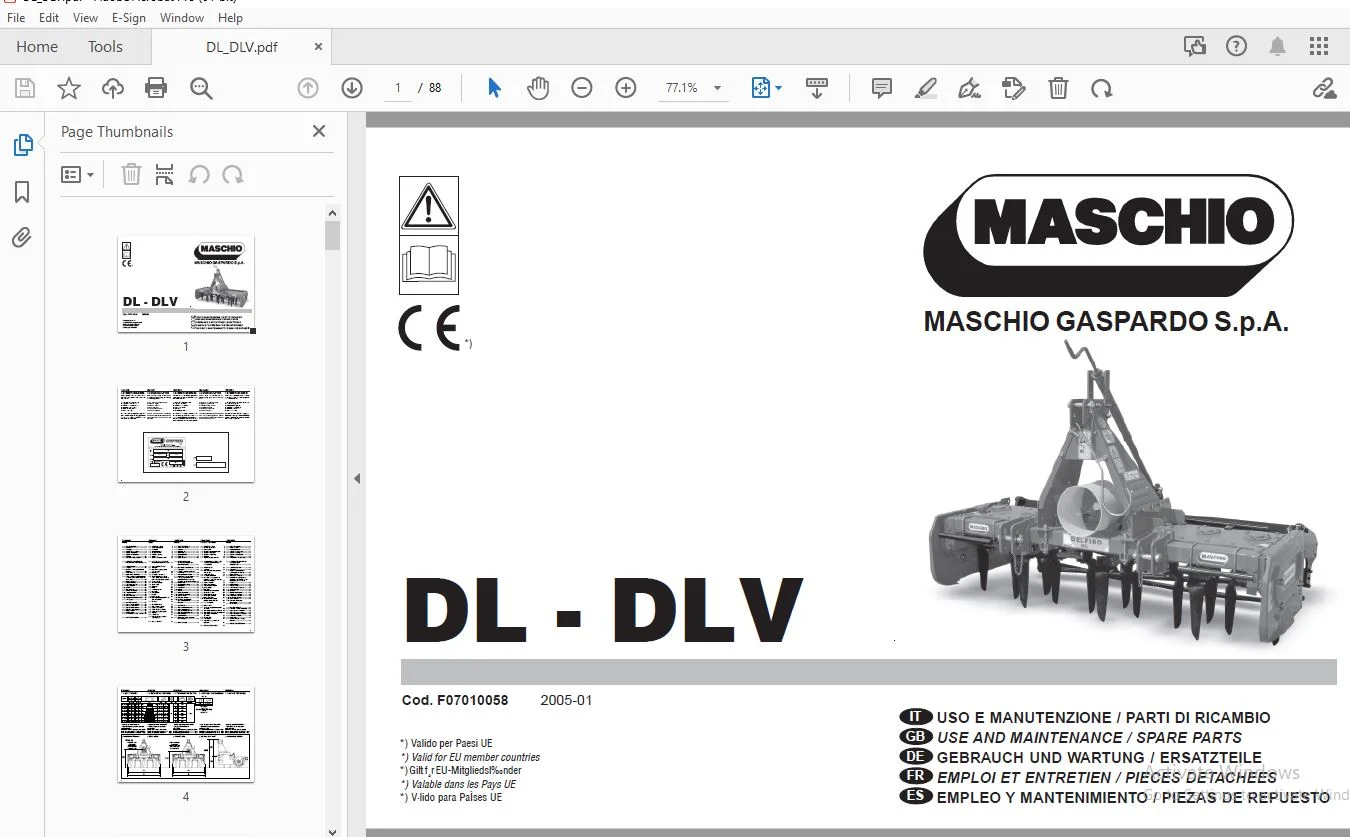Switch to the Home tab
The image size is (1350, 837).
37,46
